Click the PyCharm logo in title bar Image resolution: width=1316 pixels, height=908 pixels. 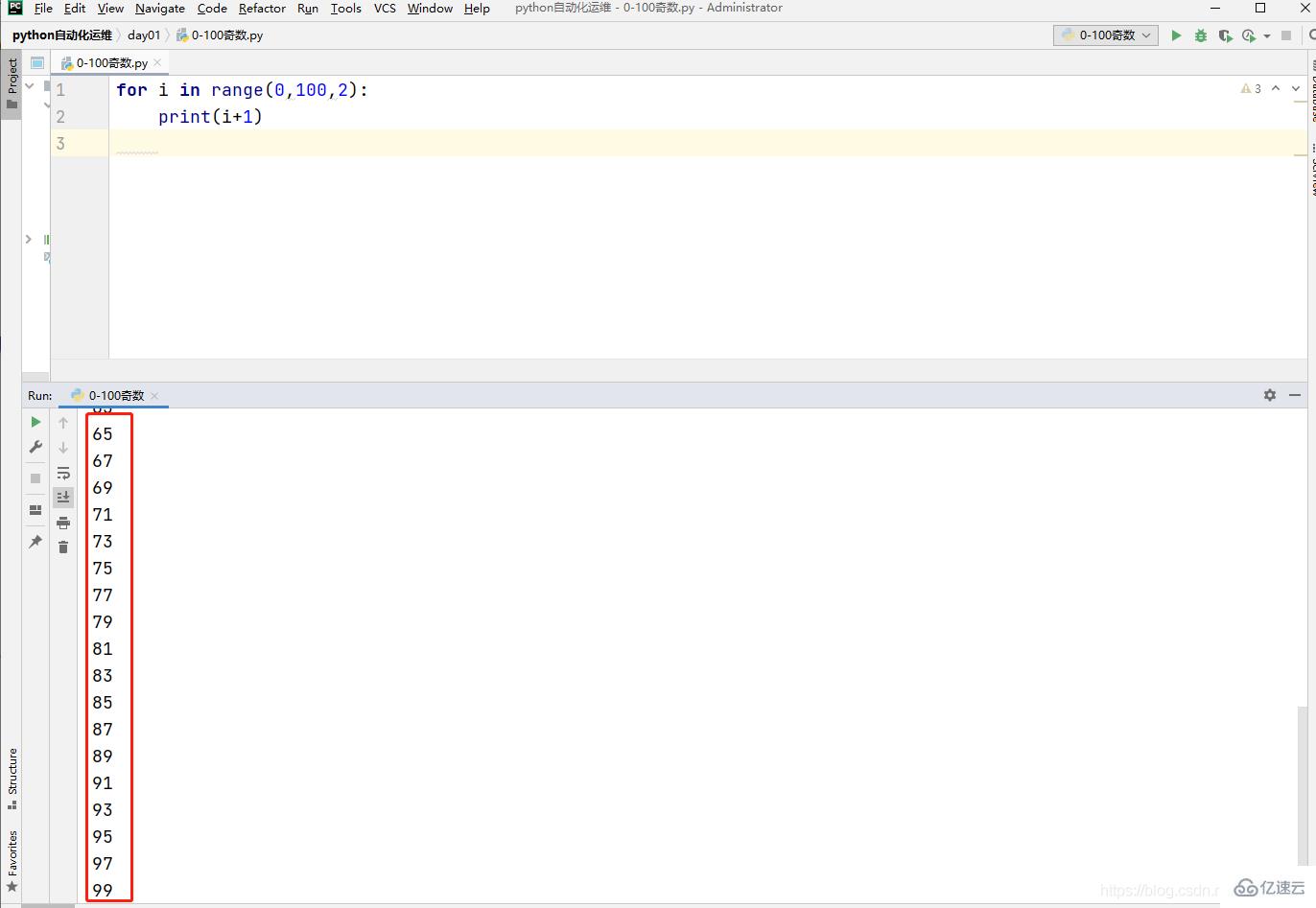click(14, 8)
